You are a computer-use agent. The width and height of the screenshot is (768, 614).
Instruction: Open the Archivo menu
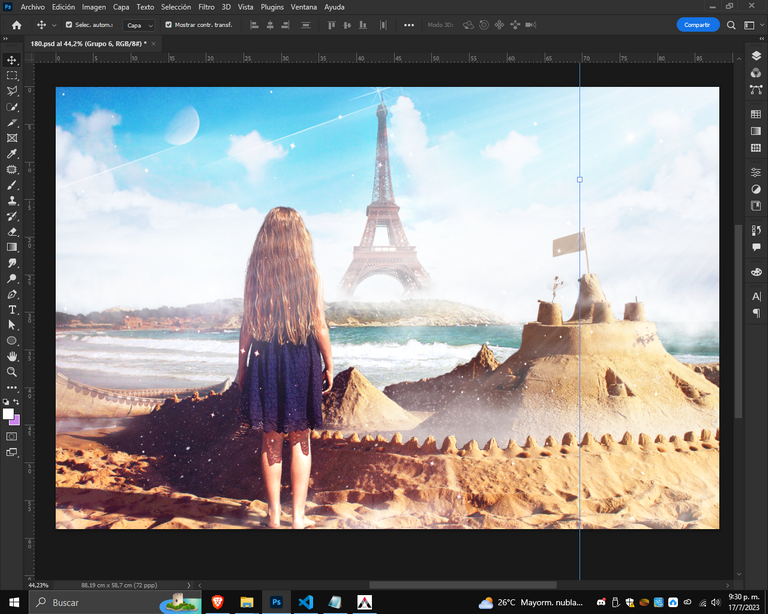pyautogui.click(x=32, y=7)
